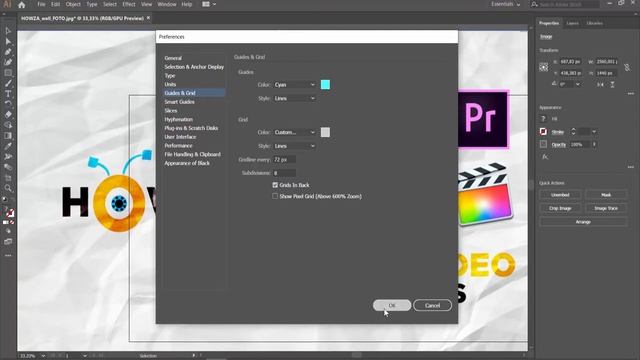Go to the Home screen icon
Viewport: 640px width, 360px height.
tap(22, 5)
